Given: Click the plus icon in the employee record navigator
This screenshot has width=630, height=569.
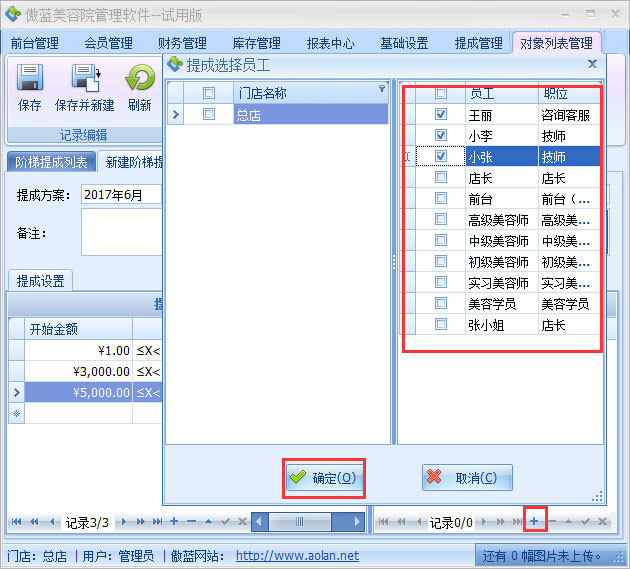Looking at the screenshot, I should pyautogui.click(x=534, y=521).
